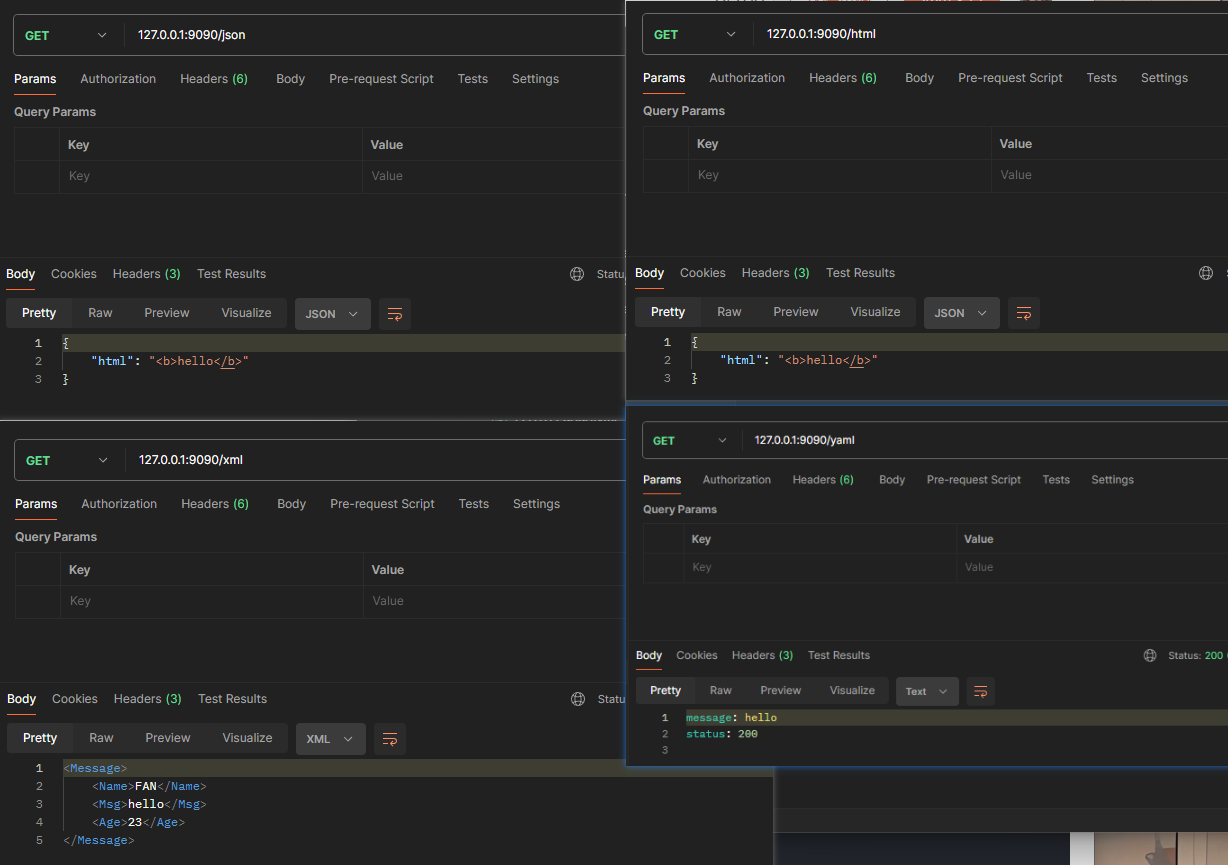
Task: Open JSON format dropdown in /html response
Action: tap(962, 313)
